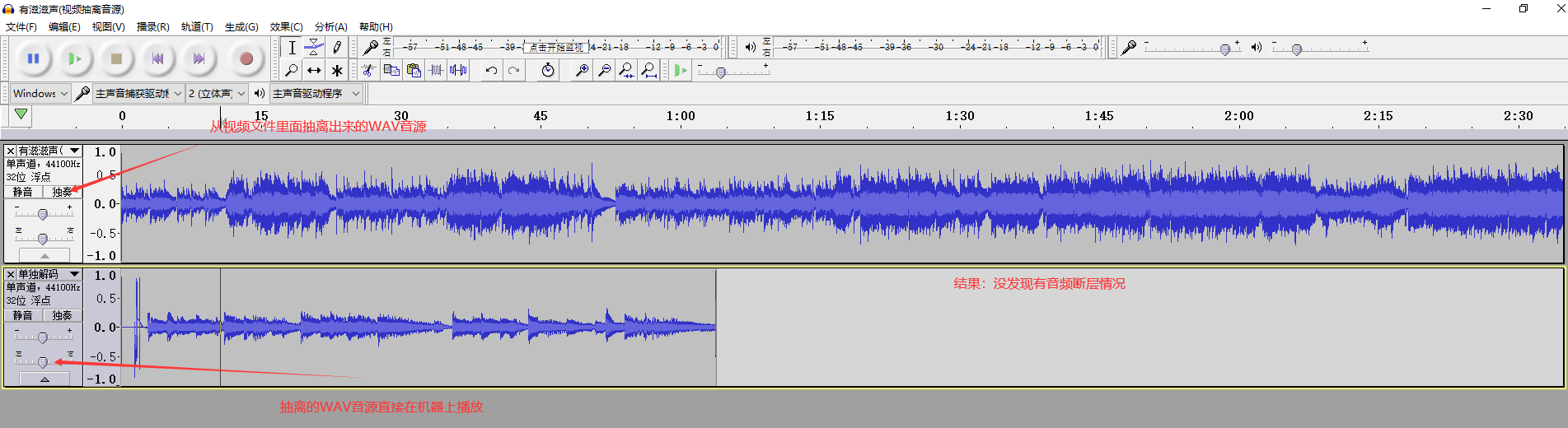The height and width of the screenshot is (428, 1568).
Task: Select the Multi-tool (asterisk) mode
Action: pos(336,70)
